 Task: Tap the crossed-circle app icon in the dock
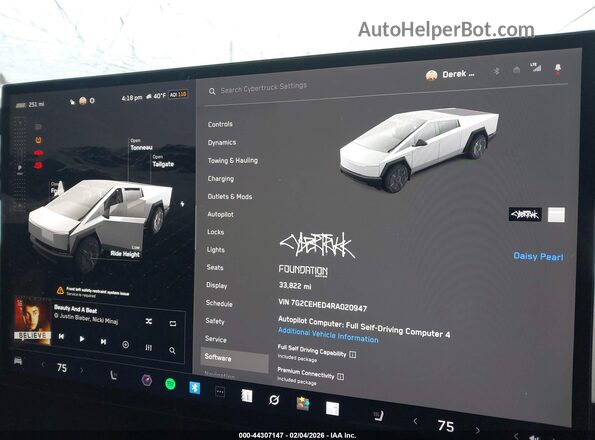pyautogui.click(x=274, y=400)
